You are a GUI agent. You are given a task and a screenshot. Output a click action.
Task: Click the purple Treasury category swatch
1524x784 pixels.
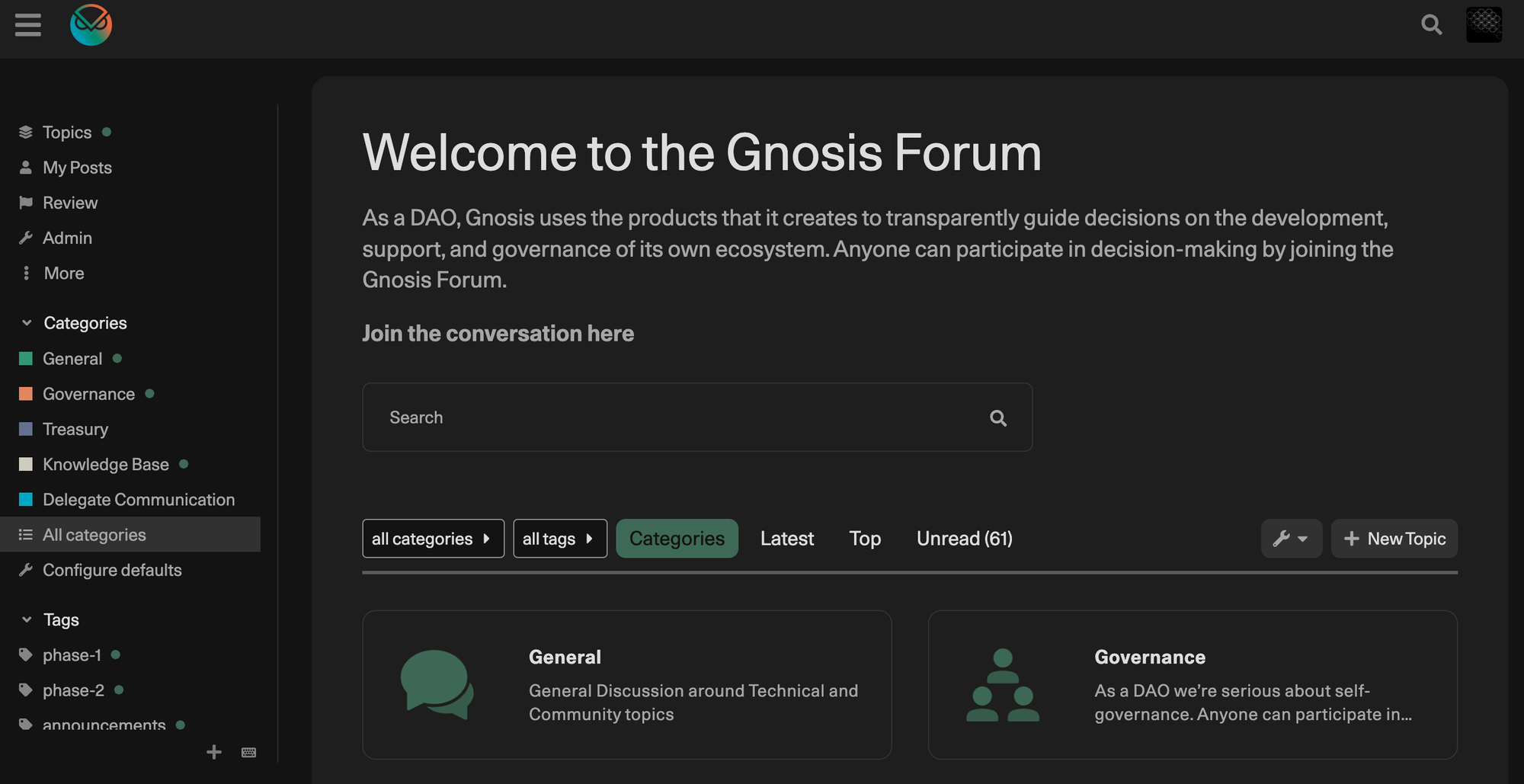point(26,429)
